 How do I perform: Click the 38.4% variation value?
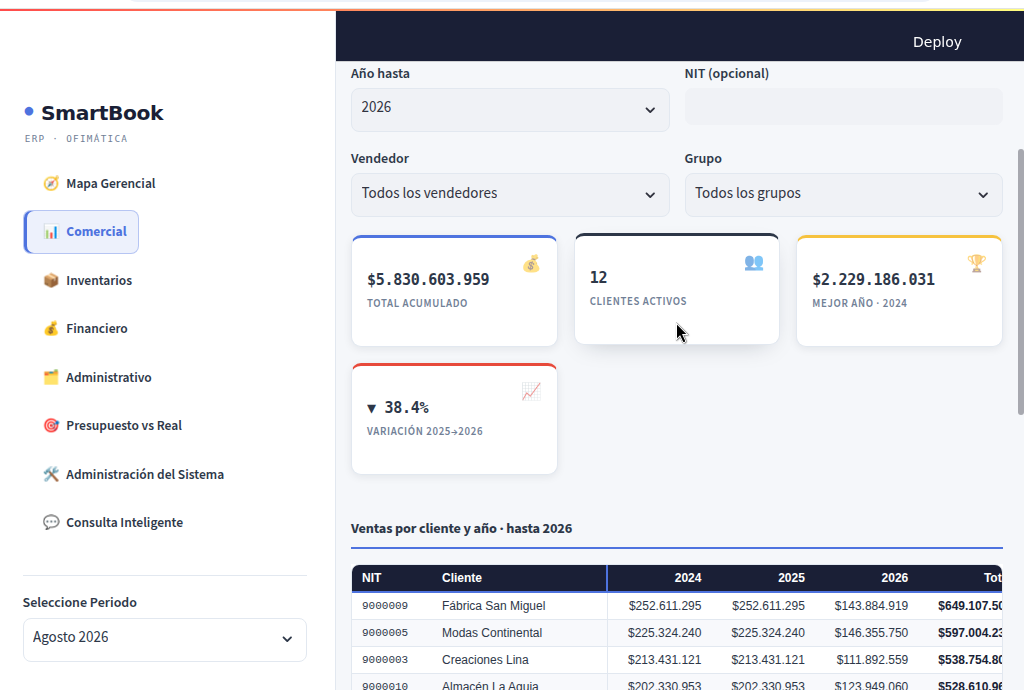(398, 407)
